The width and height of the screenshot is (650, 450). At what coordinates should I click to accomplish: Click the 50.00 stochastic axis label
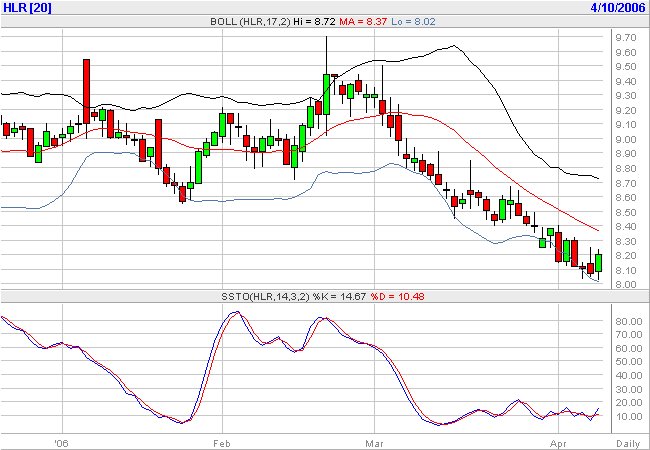click(x=628, y=362)
